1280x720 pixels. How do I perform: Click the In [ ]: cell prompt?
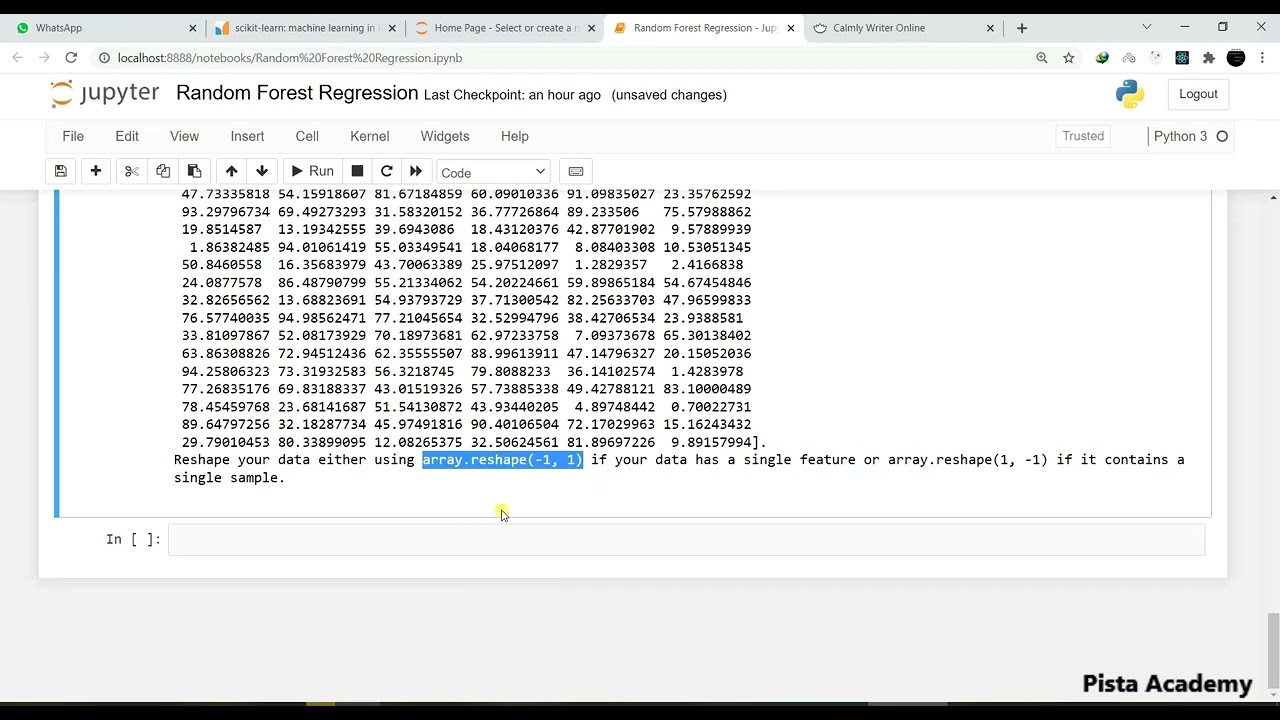point(133,540)
